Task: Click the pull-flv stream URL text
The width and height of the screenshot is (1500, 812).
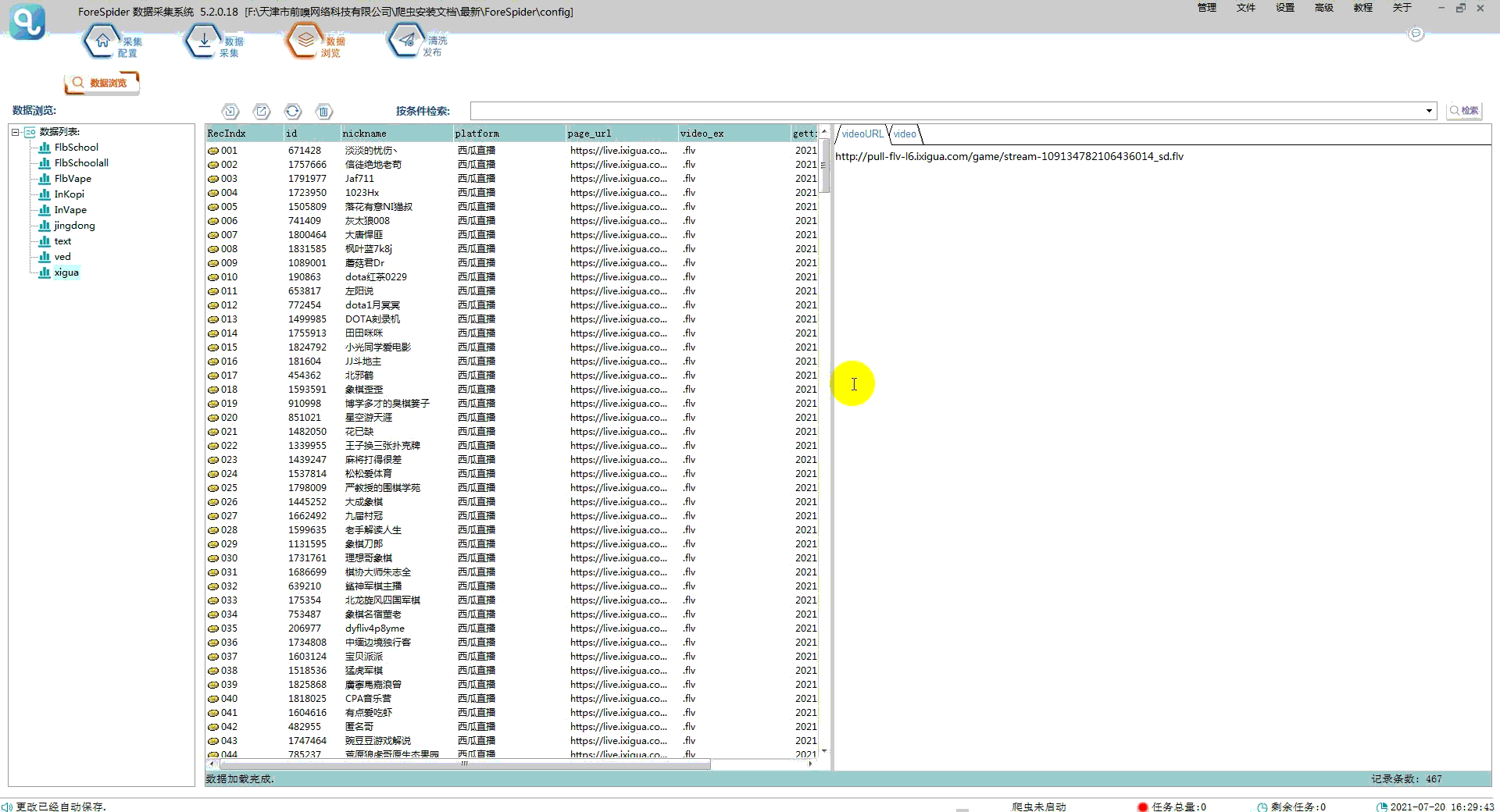Action: point(1009,156)
